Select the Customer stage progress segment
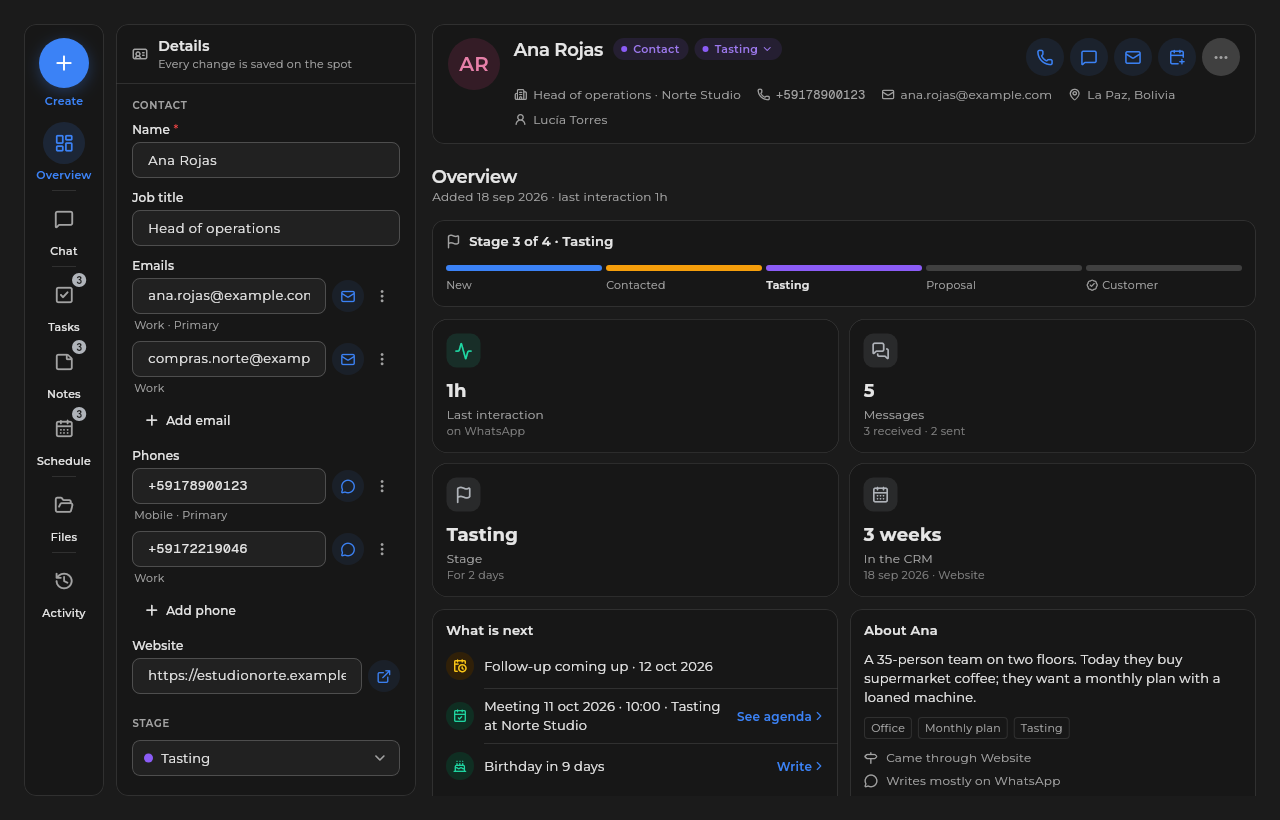Screen dimensions: 1280x820 point(1164,277)
